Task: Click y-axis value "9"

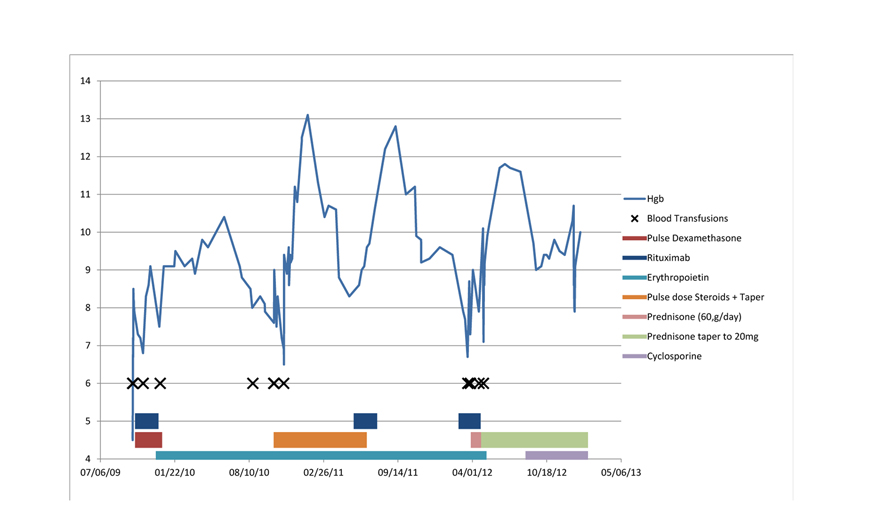Action: (x=88, y=270)
